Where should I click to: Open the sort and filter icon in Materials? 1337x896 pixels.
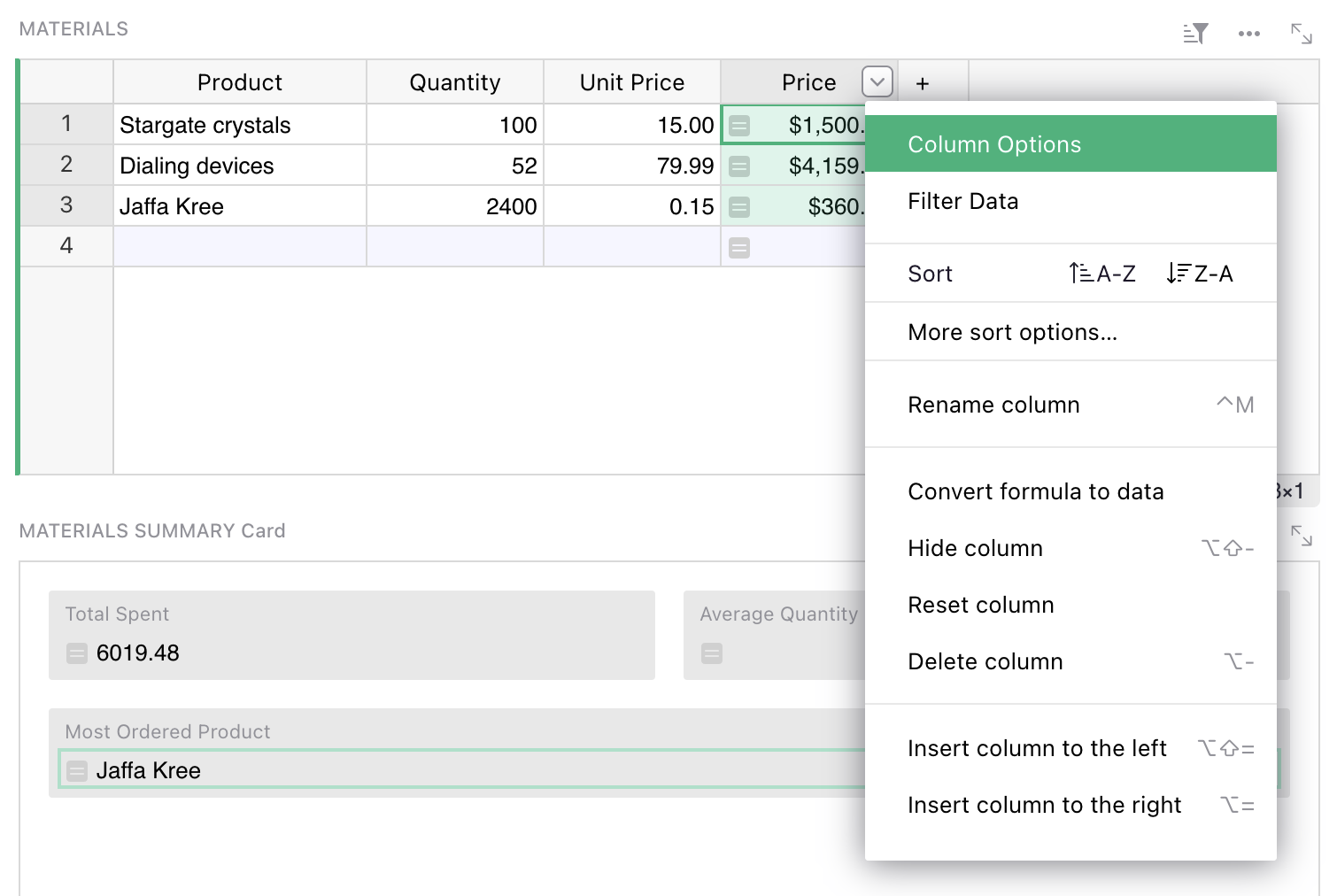[x=1195, y=34]
